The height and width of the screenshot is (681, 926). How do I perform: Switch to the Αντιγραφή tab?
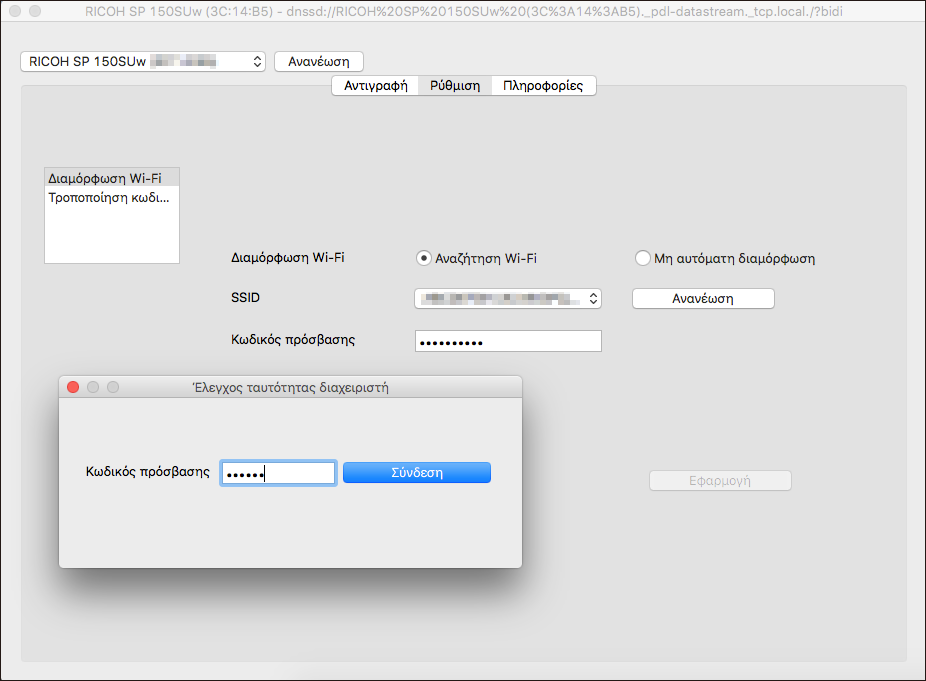[376, 86]
